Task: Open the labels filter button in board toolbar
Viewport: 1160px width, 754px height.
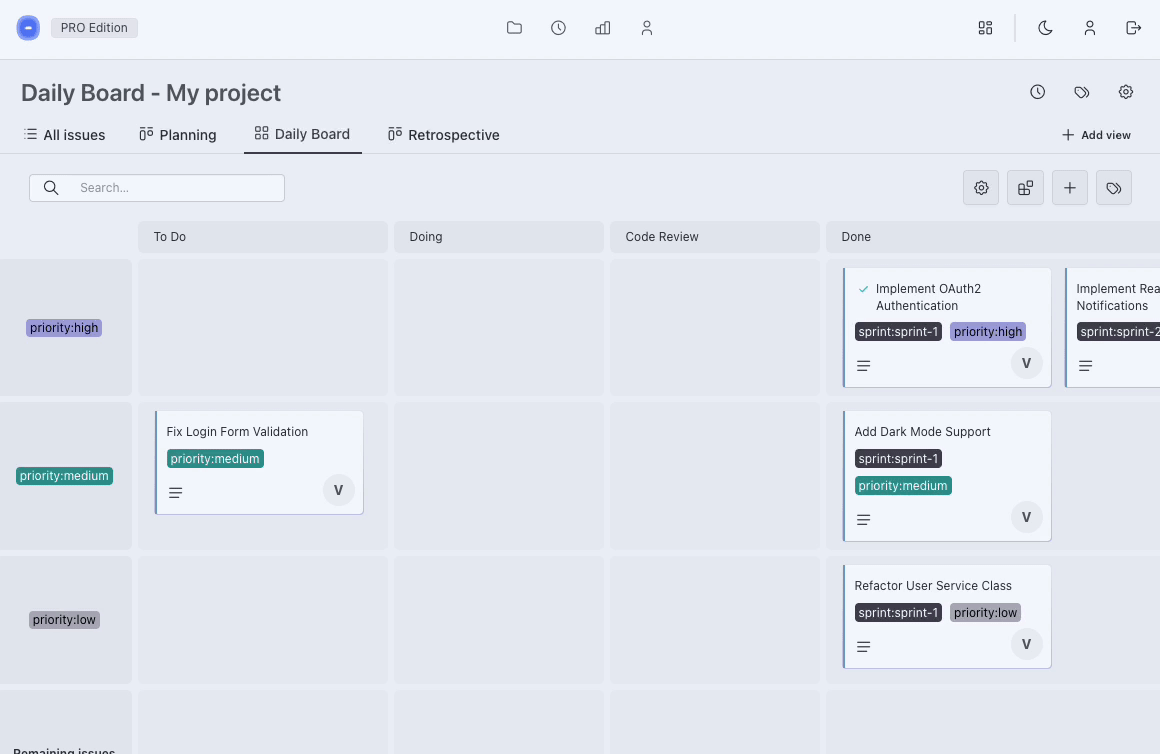Action: click(x=1114, y=188)
